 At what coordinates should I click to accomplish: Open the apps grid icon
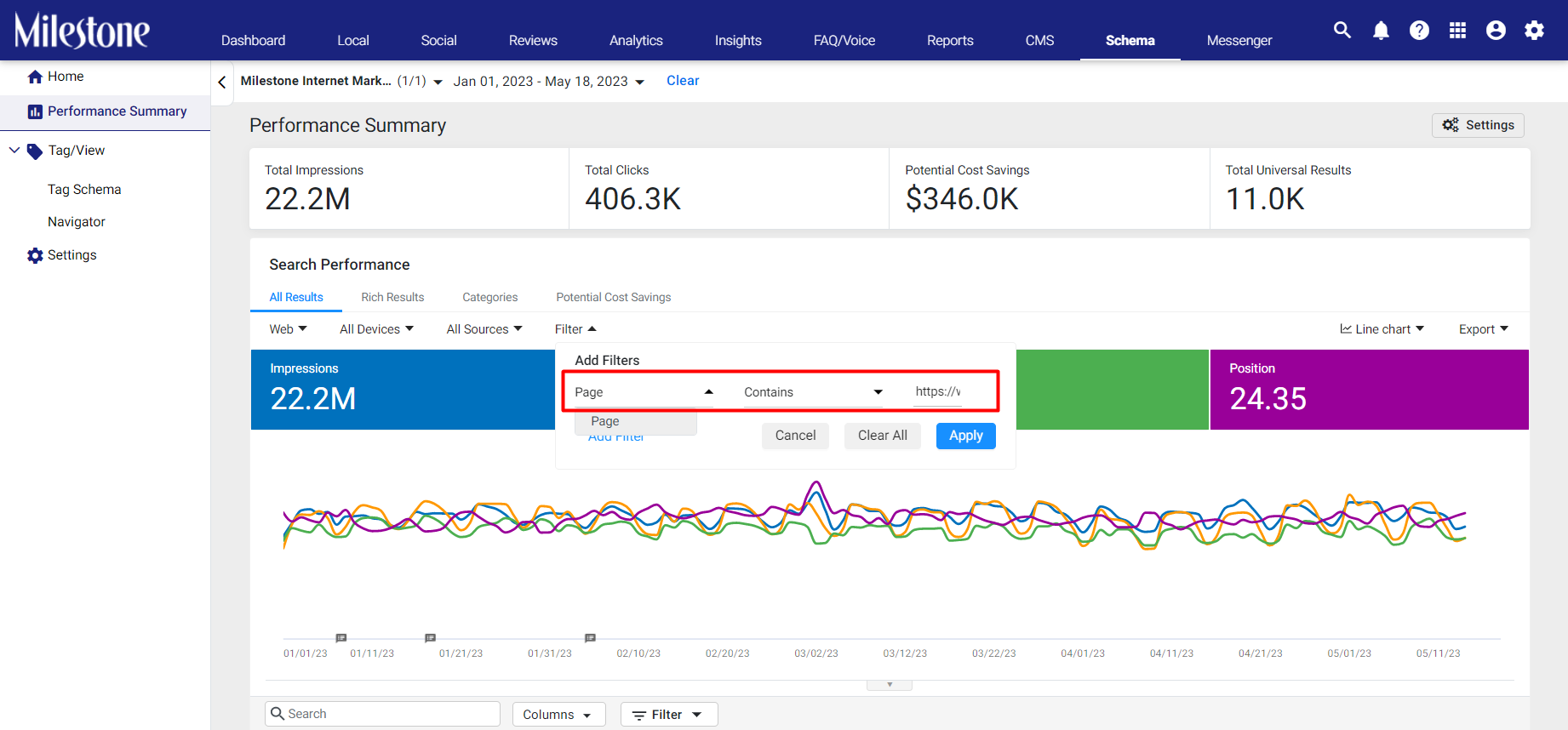tap(1457, 31)
